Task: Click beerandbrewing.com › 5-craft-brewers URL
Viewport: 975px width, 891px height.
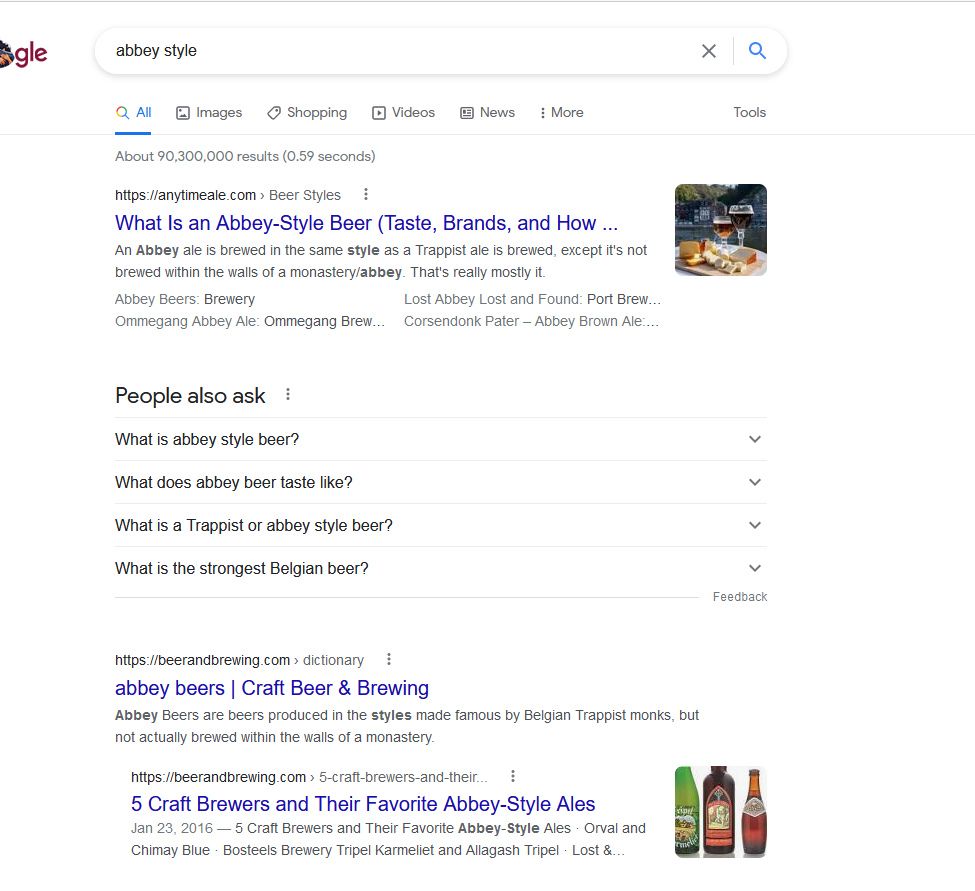Action: pyautogui.click(x=309, y=777)
